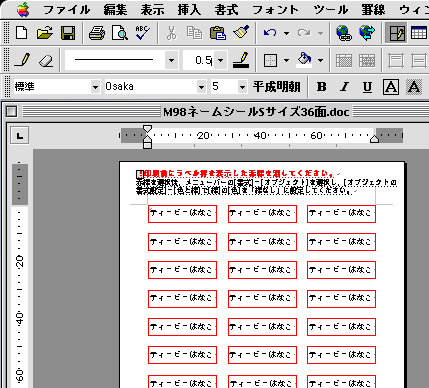Open the shading color paint bucket
This screenshot has width=429, height=388.
click(x=305, y=60)
